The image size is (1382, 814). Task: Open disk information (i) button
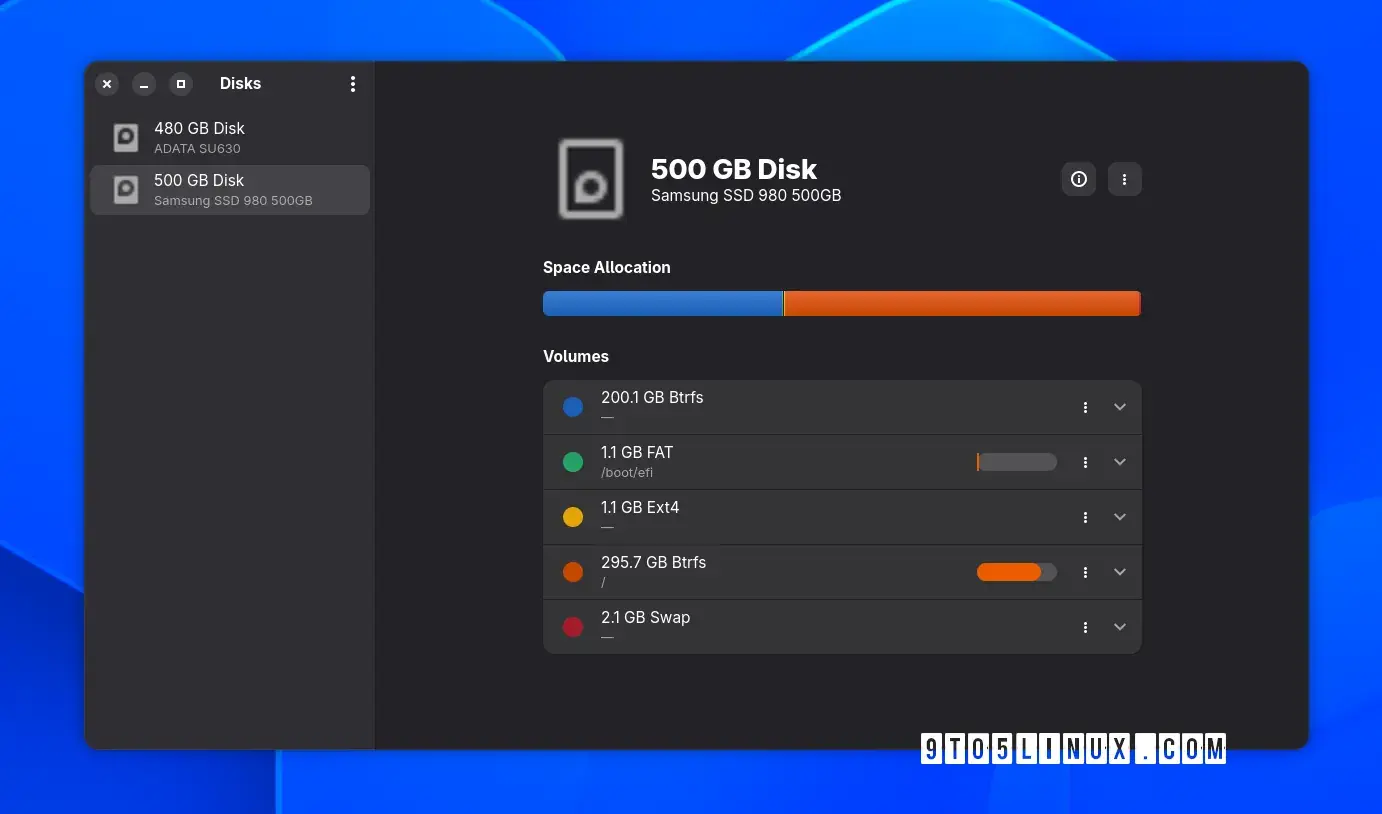(1078, 179)
